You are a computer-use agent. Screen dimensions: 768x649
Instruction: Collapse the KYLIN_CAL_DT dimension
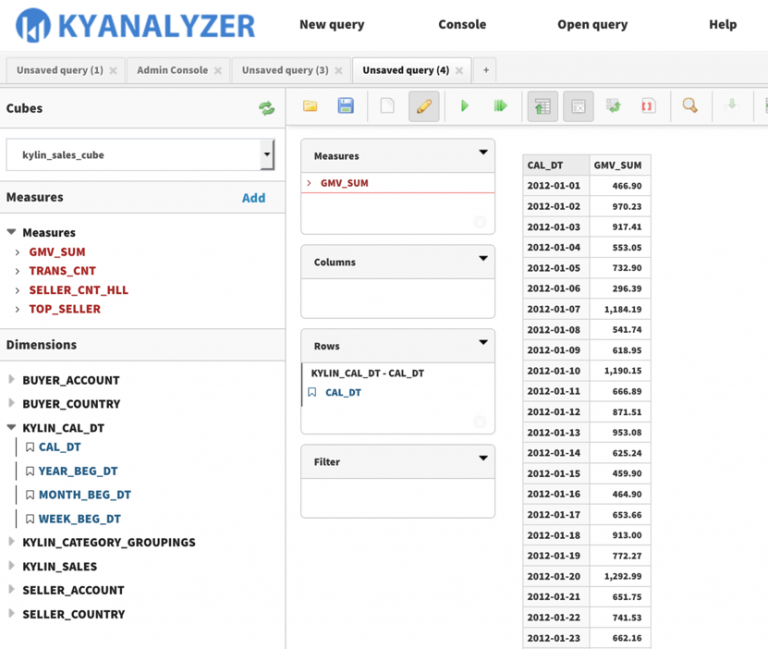(12, 428)
